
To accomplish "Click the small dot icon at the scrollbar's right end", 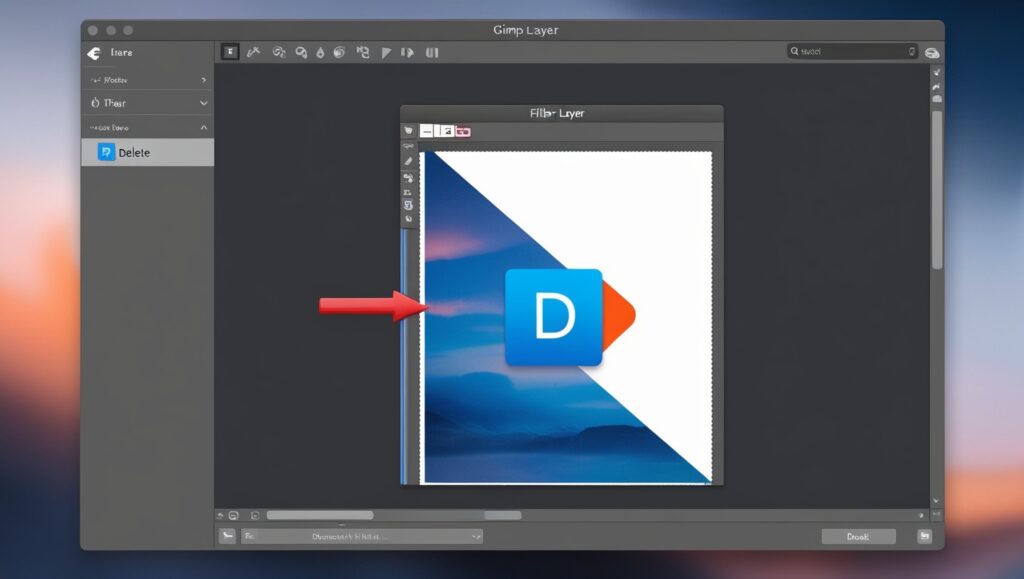I will pyautogui.click(x=921, y=516).
